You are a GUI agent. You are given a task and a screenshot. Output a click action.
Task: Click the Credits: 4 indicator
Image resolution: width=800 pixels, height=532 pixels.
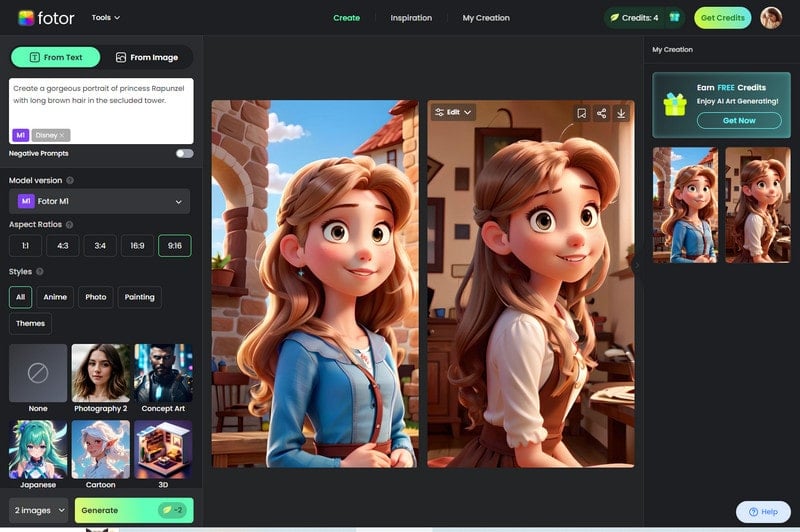634,18
